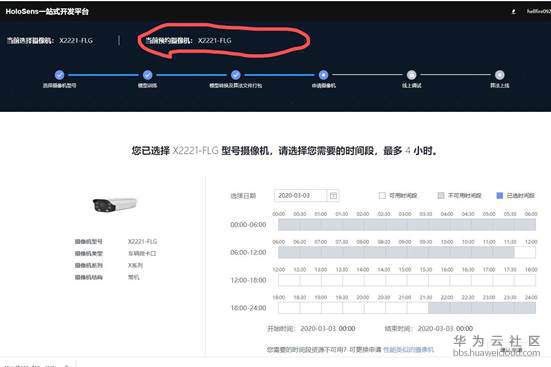This screenshot has height=367, width=551.
Task: Click the 选择摄像机型号 completed step icon
Action: tap(59, 75)
